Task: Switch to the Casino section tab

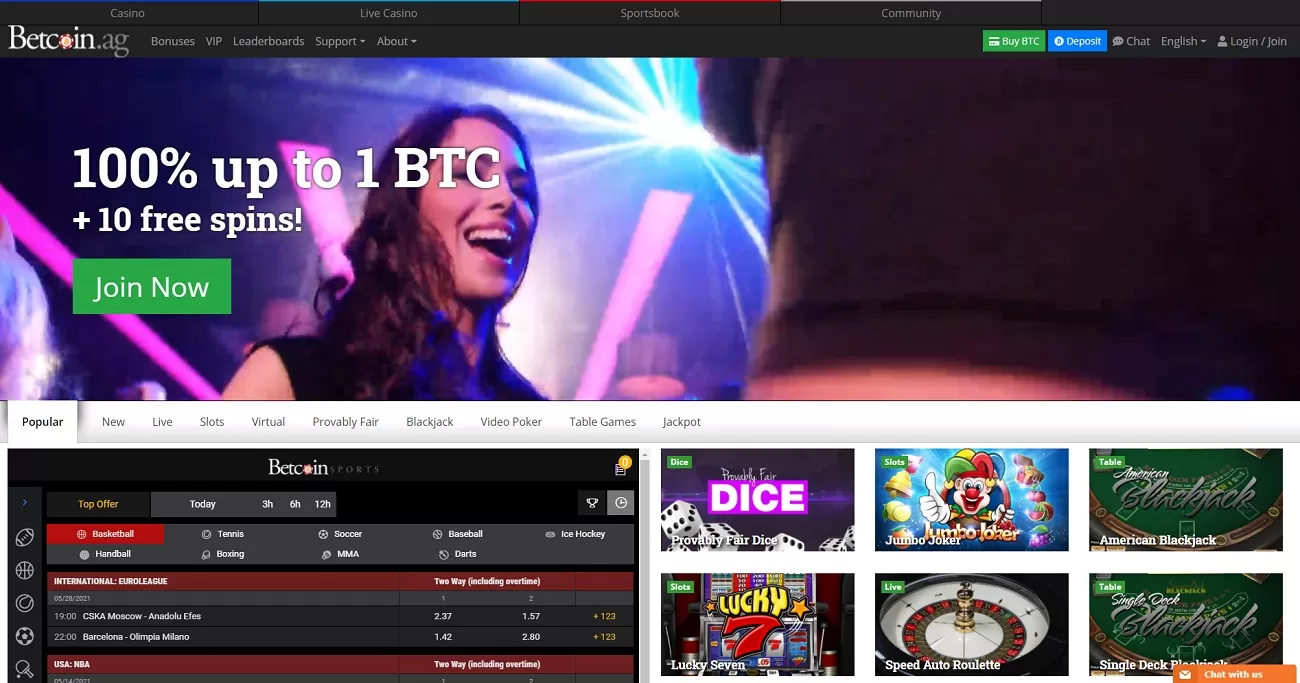Action: [x=128, y=13]
